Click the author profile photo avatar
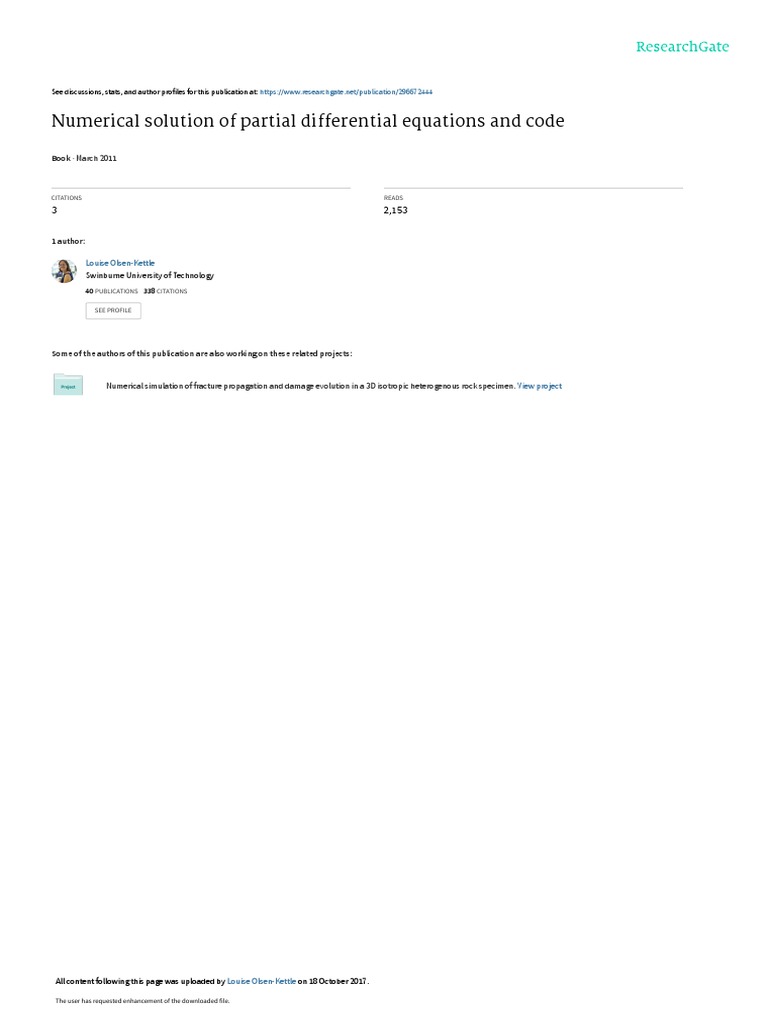768x1024 pixels. pos(64,271)
